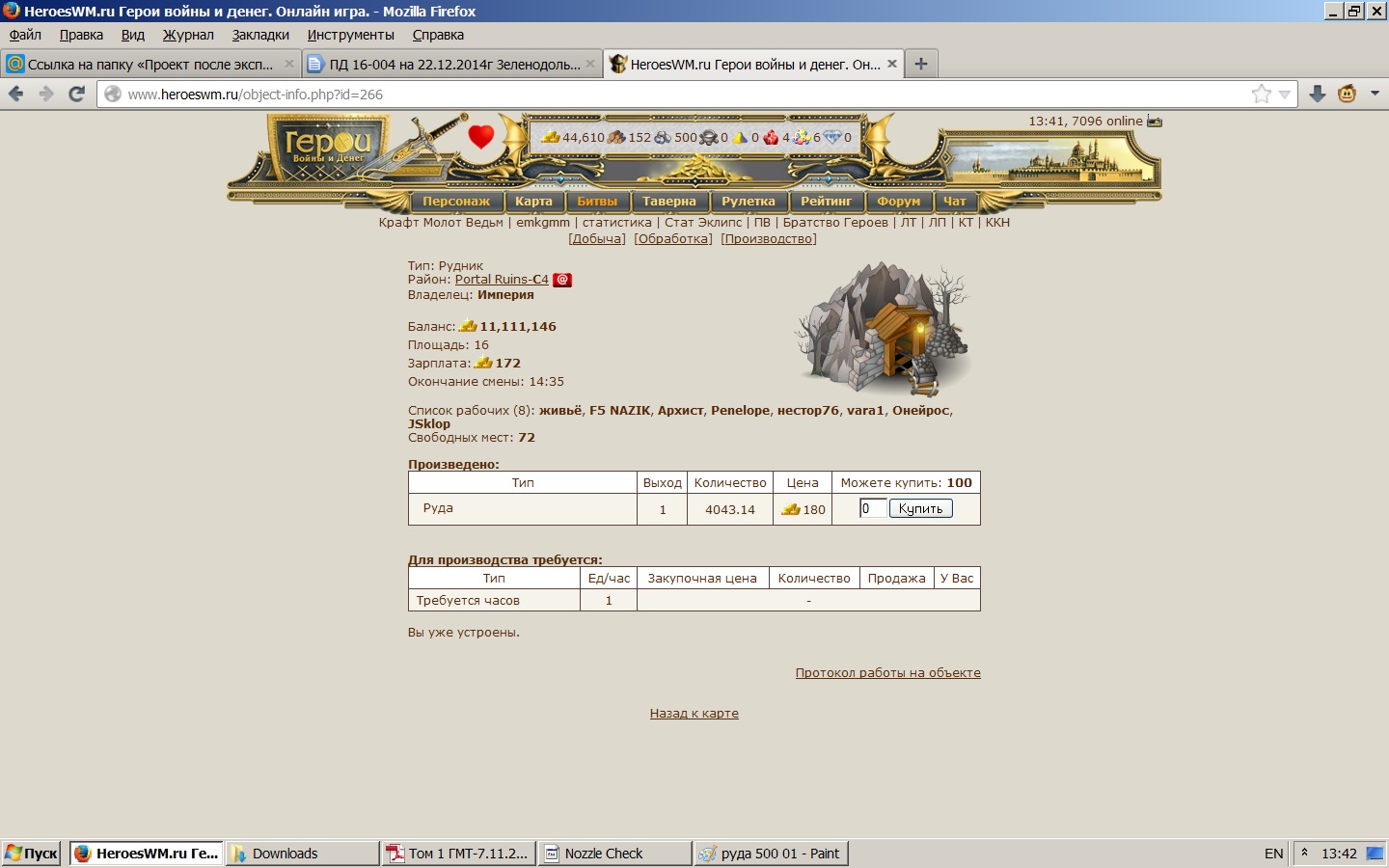This screenshot has width=1389, height=868.
Task: Open downloads via the arrow toolbar icon
Action: [x=1317, y=94]
